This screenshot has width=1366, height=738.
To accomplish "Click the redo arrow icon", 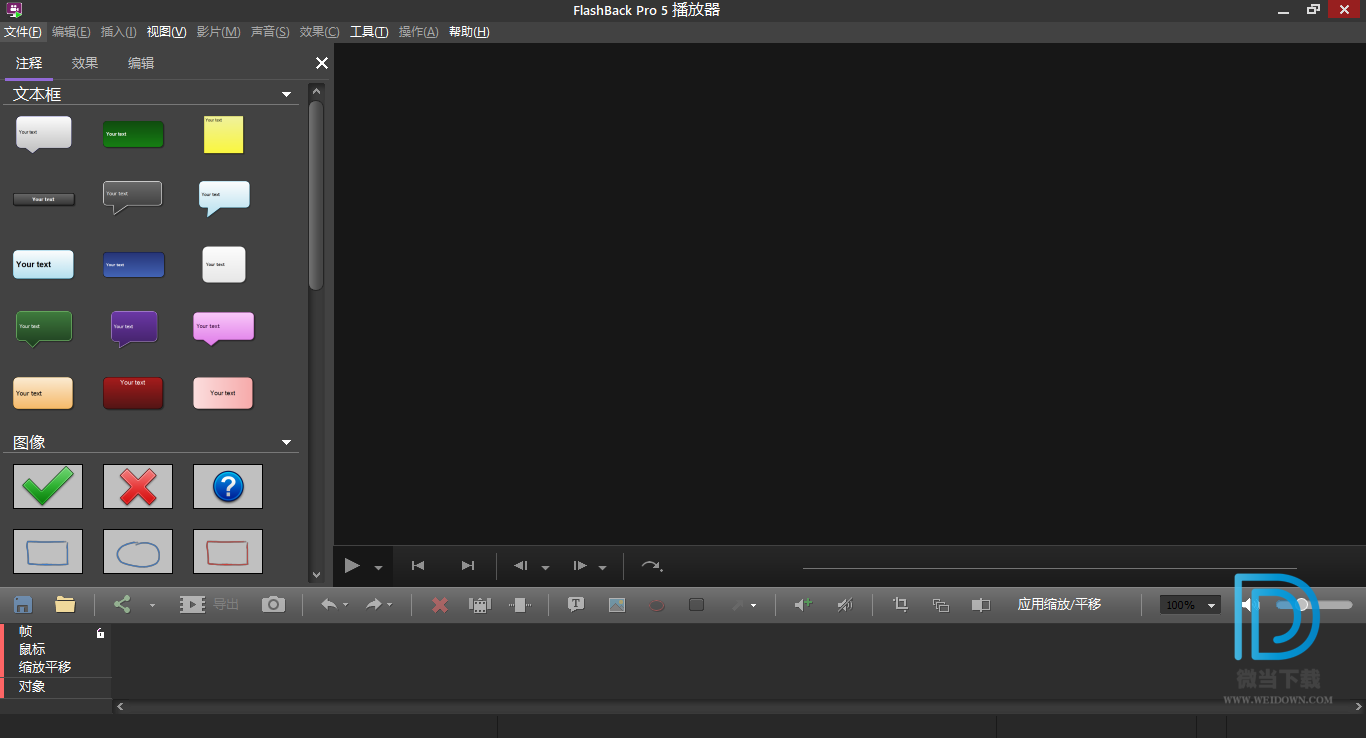I will (373, 605).
